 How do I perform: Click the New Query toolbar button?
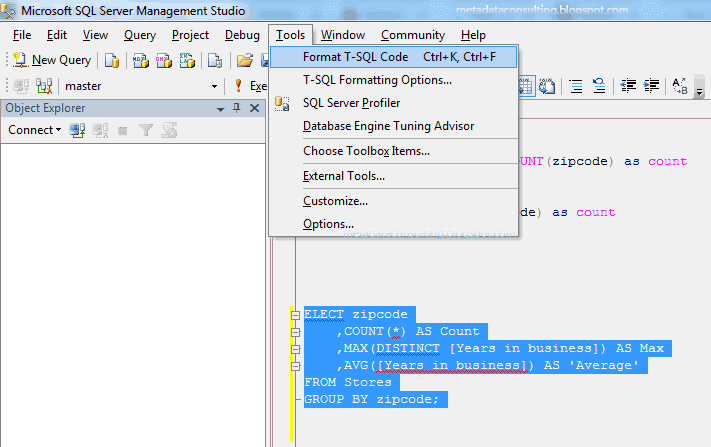52,60
